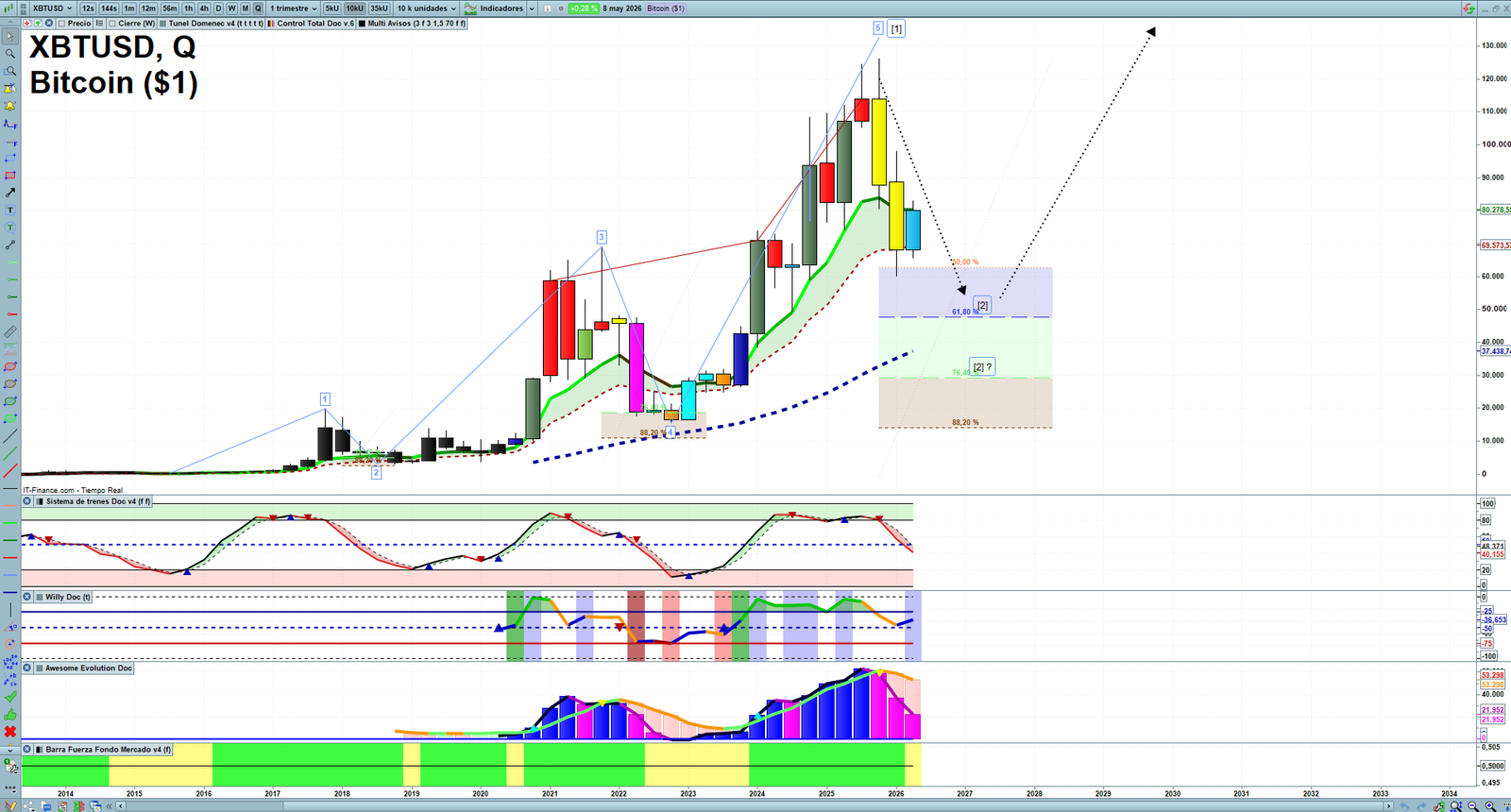Select the arrow cursor tool in left toolbar
The height and width of the screenshot is (812, 1511).
[9, 37]
